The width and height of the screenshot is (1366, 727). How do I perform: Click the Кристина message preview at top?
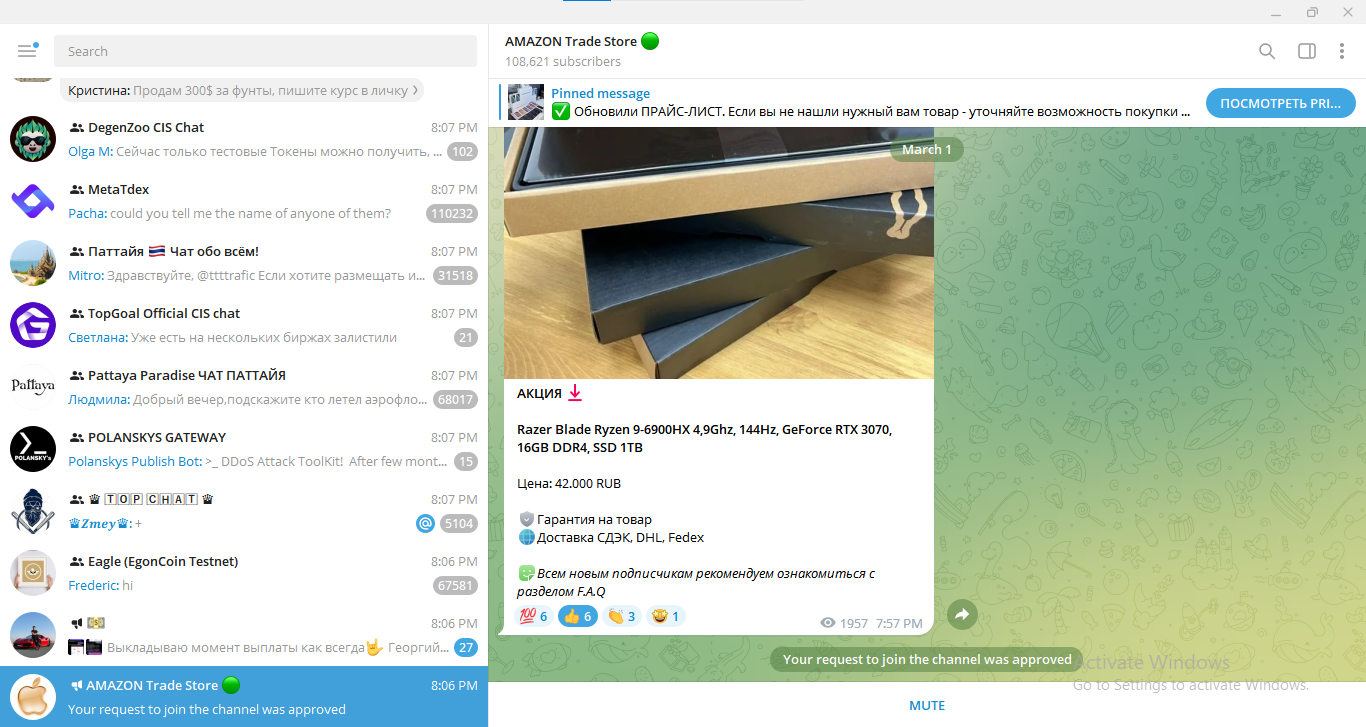(x=241, y=90)
